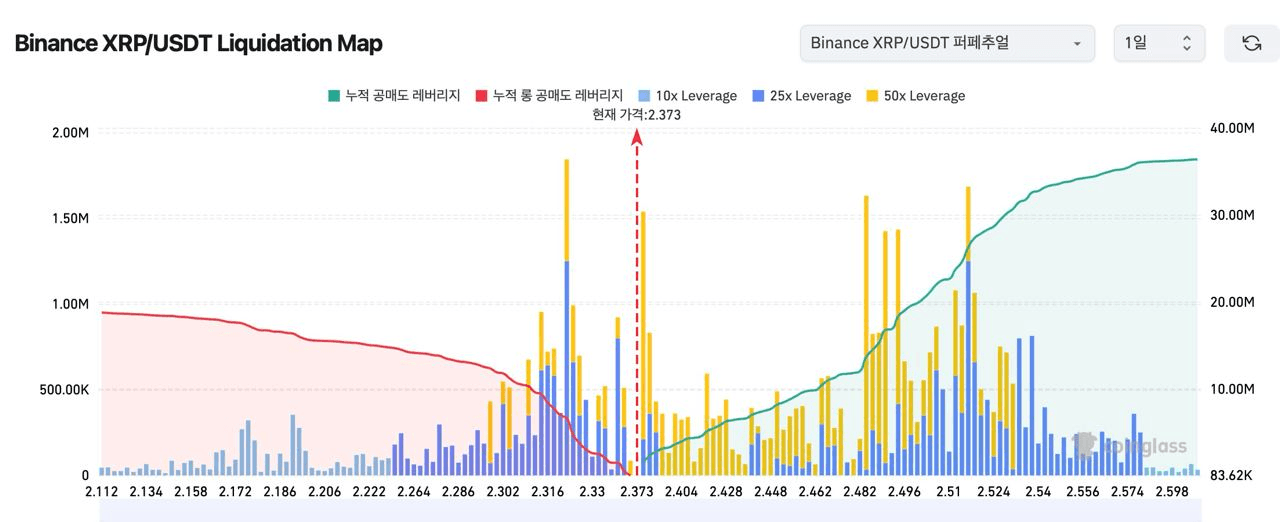Click the yellow 50x Leverage swatch
1280x522 pixels.
tap(872, 96)
